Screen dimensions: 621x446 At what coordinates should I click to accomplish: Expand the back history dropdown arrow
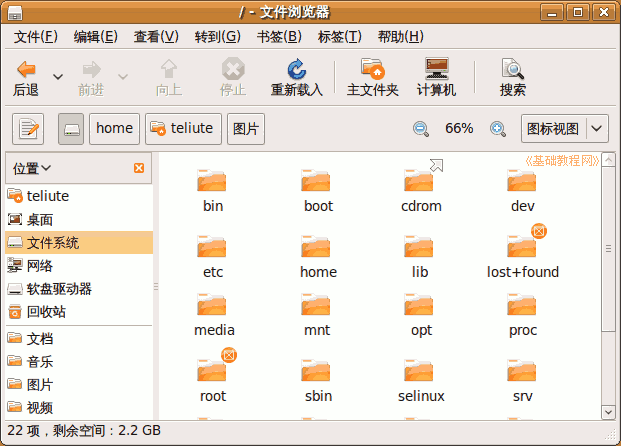coord(58,77)
